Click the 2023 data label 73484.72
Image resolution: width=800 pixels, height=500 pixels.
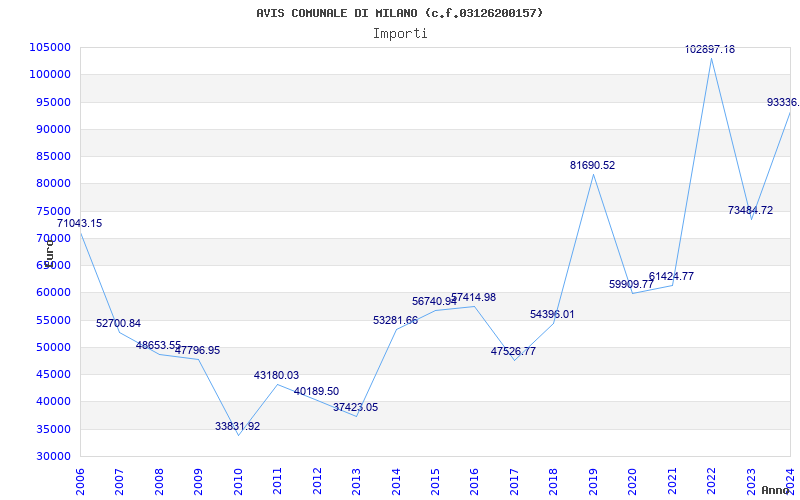click(750, 210)
